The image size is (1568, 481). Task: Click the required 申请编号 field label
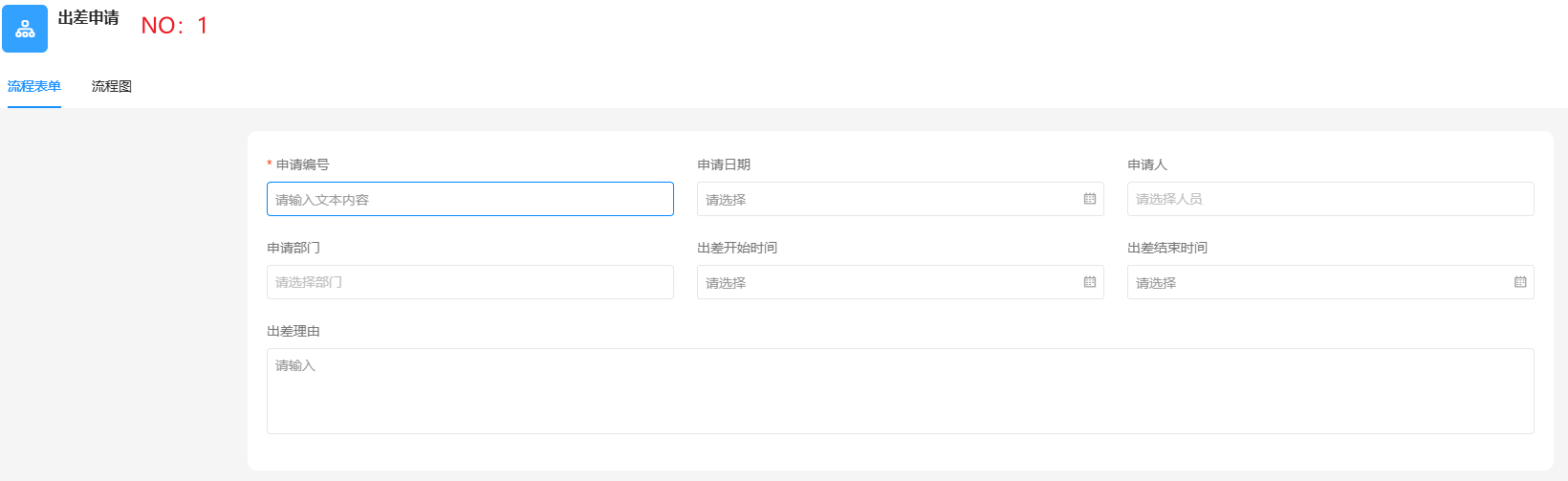(302, 164)
